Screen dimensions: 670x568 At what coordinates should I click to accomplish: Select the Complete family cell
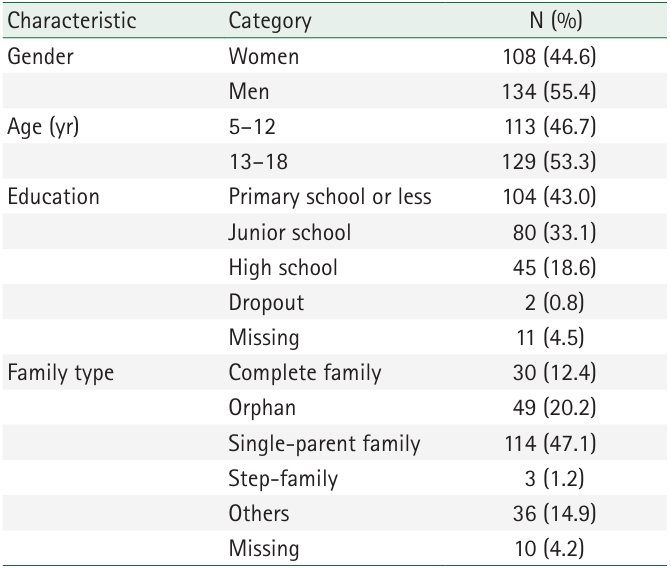tap(305, 373)
